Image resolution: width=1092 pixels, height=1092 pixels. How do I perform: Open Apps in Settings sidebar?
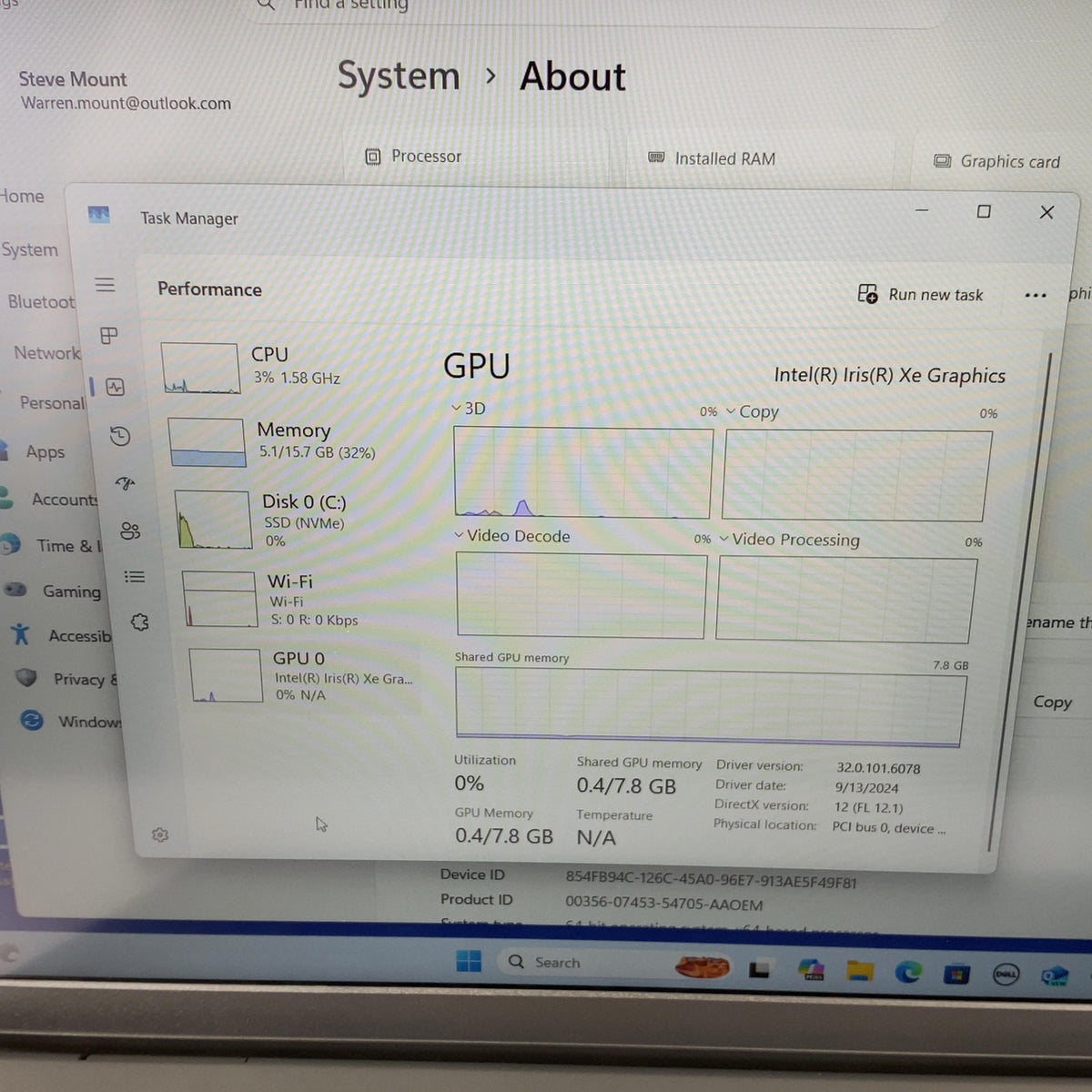44,451
